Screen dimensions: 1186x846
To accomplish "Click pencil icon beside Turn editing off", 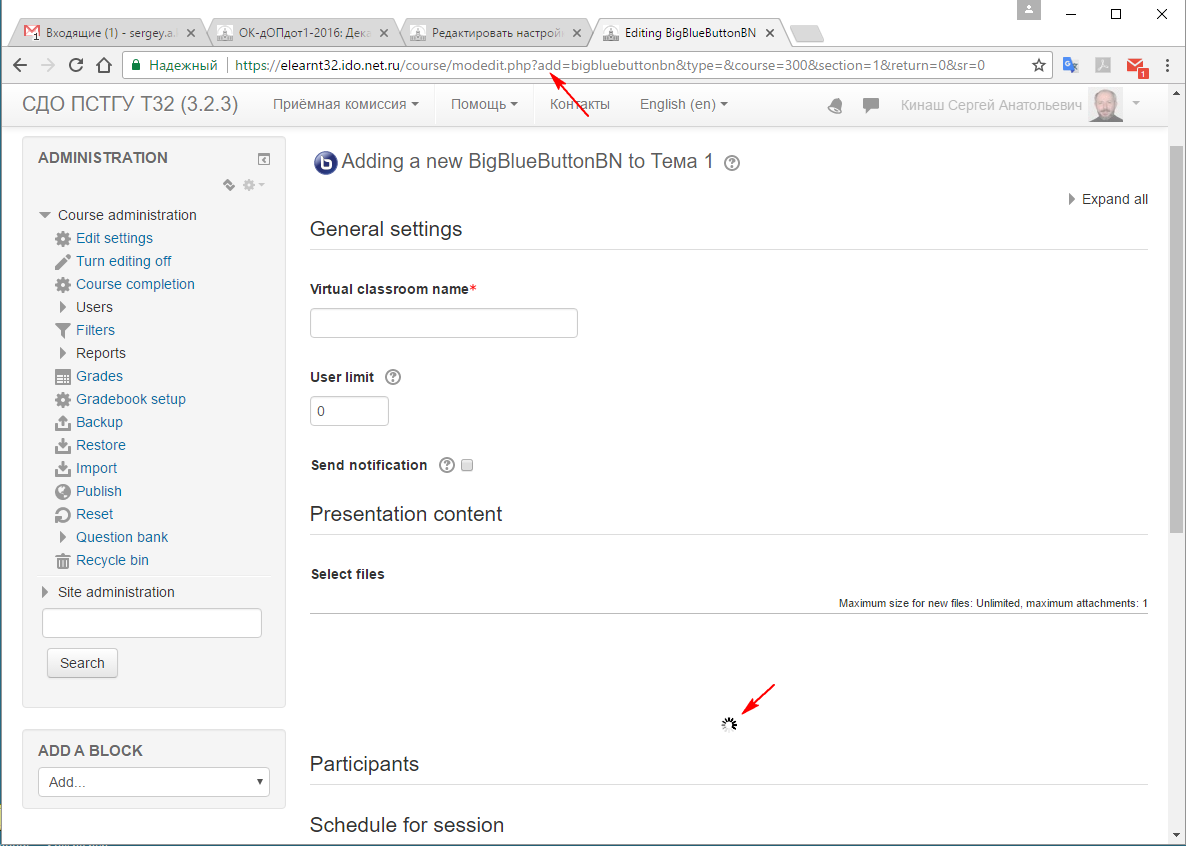I will point(63,262).
